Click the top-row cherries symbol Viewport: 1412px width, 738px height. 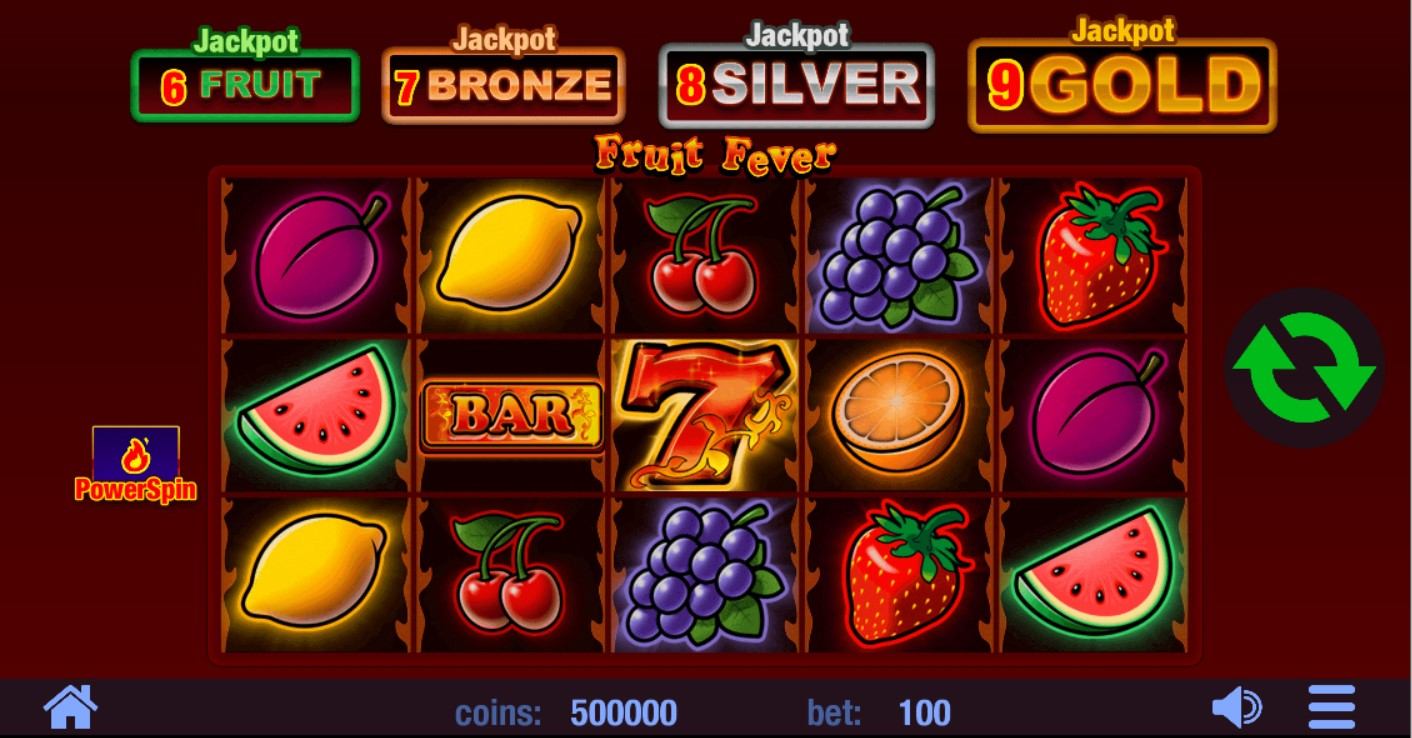(703, 255)
